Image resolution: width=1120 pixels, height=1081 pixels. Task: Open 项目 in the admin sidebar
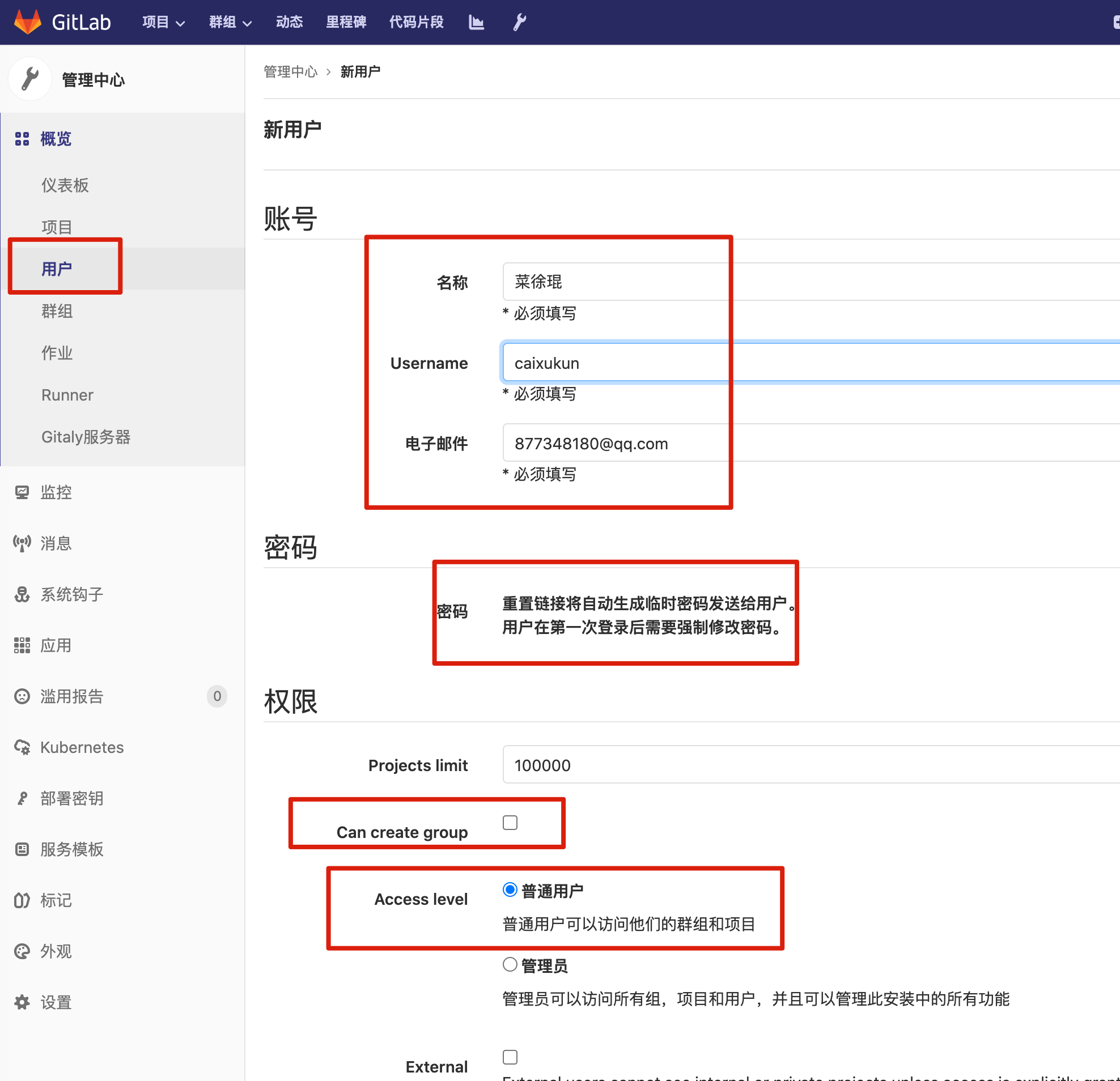pos(57,227)
